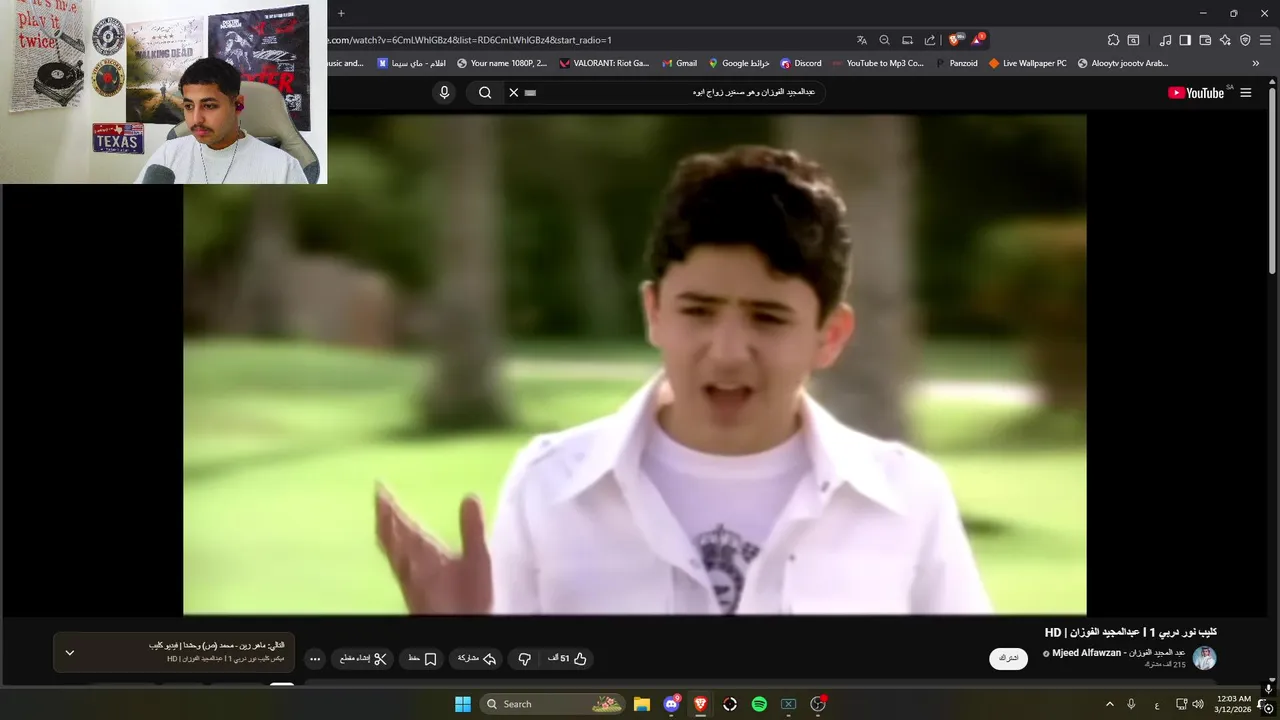Show hidden system tray icons chevron
The height and width of the screenshot is (720, 1280).
coord(1109,704)
